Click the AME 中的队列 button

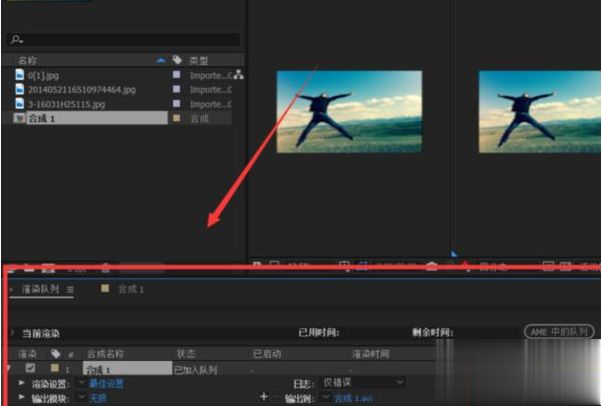tap(559, 331)
